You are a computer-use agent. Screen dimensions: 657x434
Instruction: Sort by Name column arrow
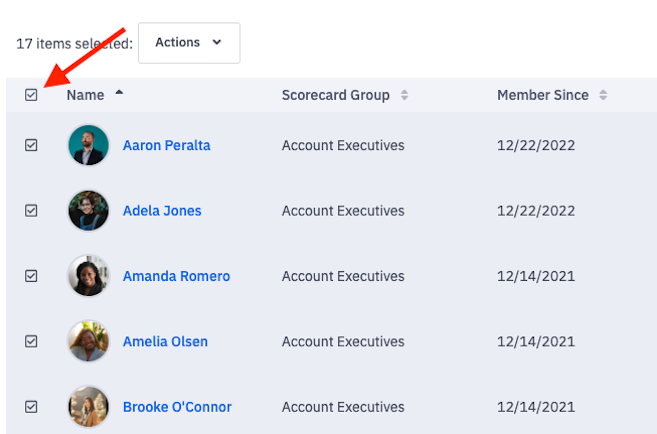tap(120, 94)
